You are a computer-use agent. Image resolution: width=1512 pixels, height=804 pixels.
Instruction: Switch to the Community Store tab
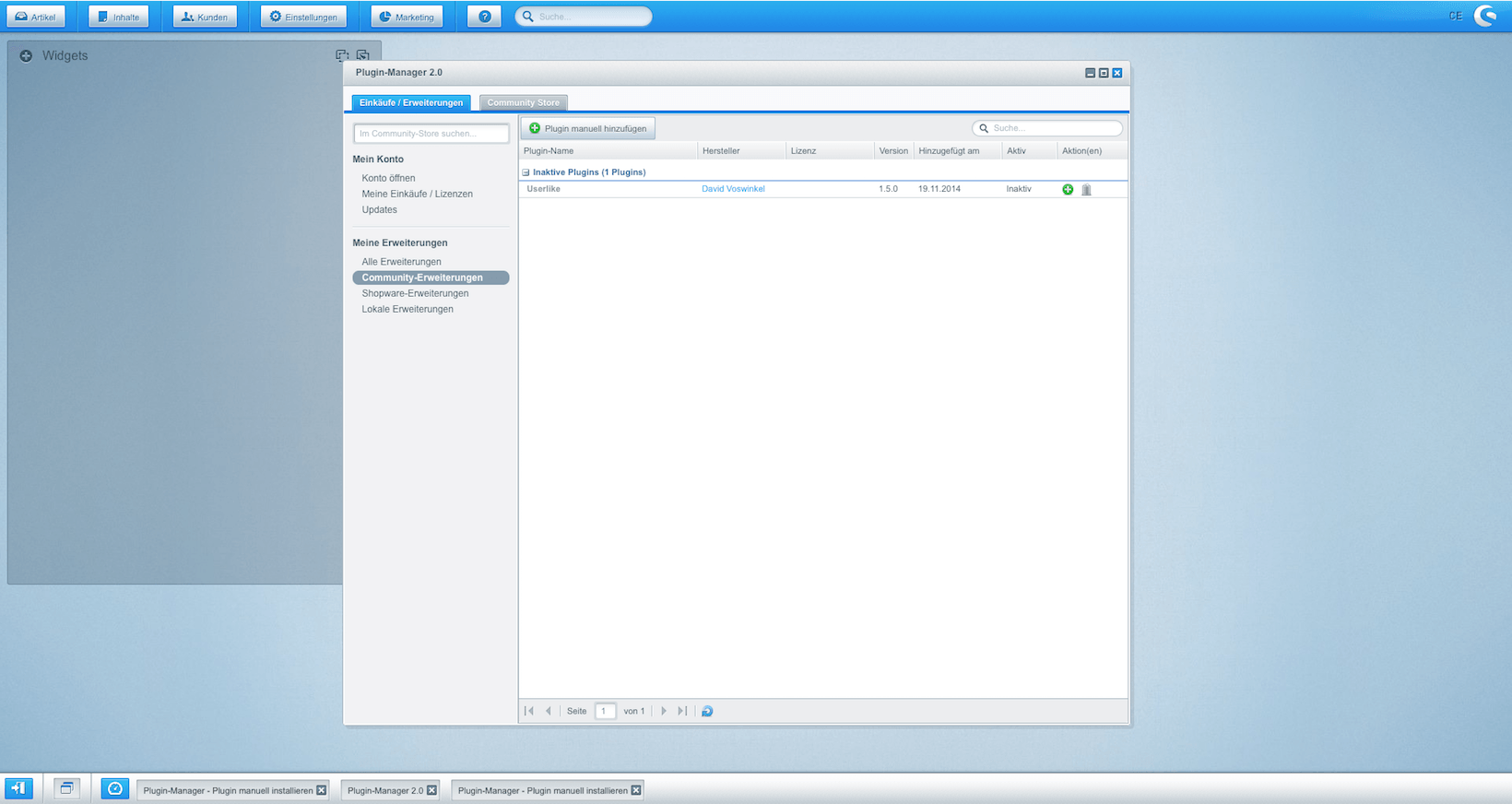523,102
